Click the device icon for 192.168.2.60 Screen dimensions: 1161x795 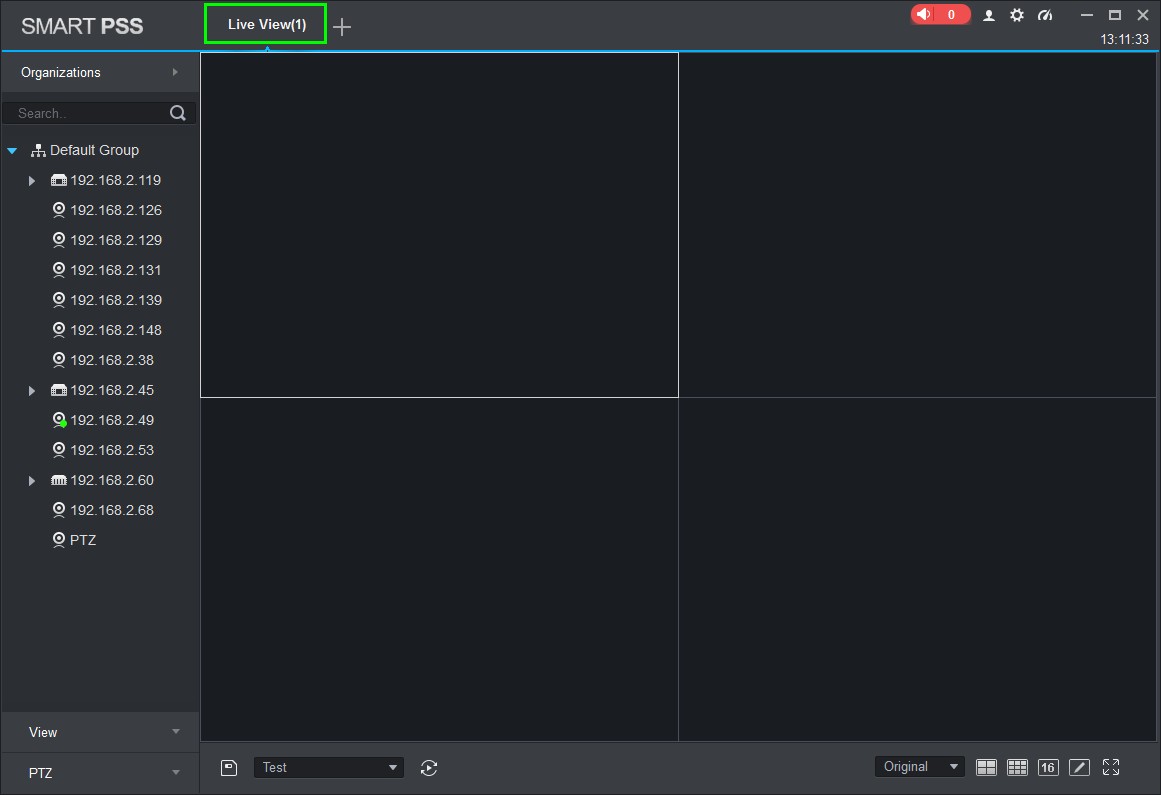(58, 480)
